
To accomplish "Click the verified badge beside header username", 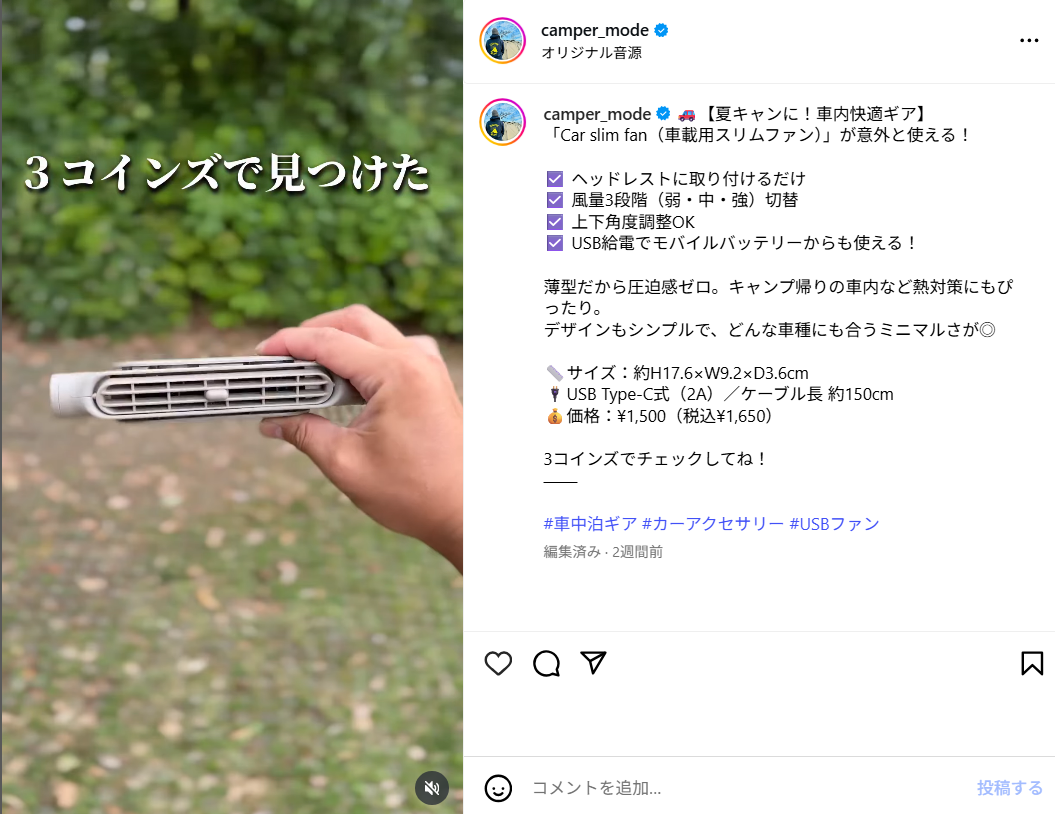I will coord(661,30).
